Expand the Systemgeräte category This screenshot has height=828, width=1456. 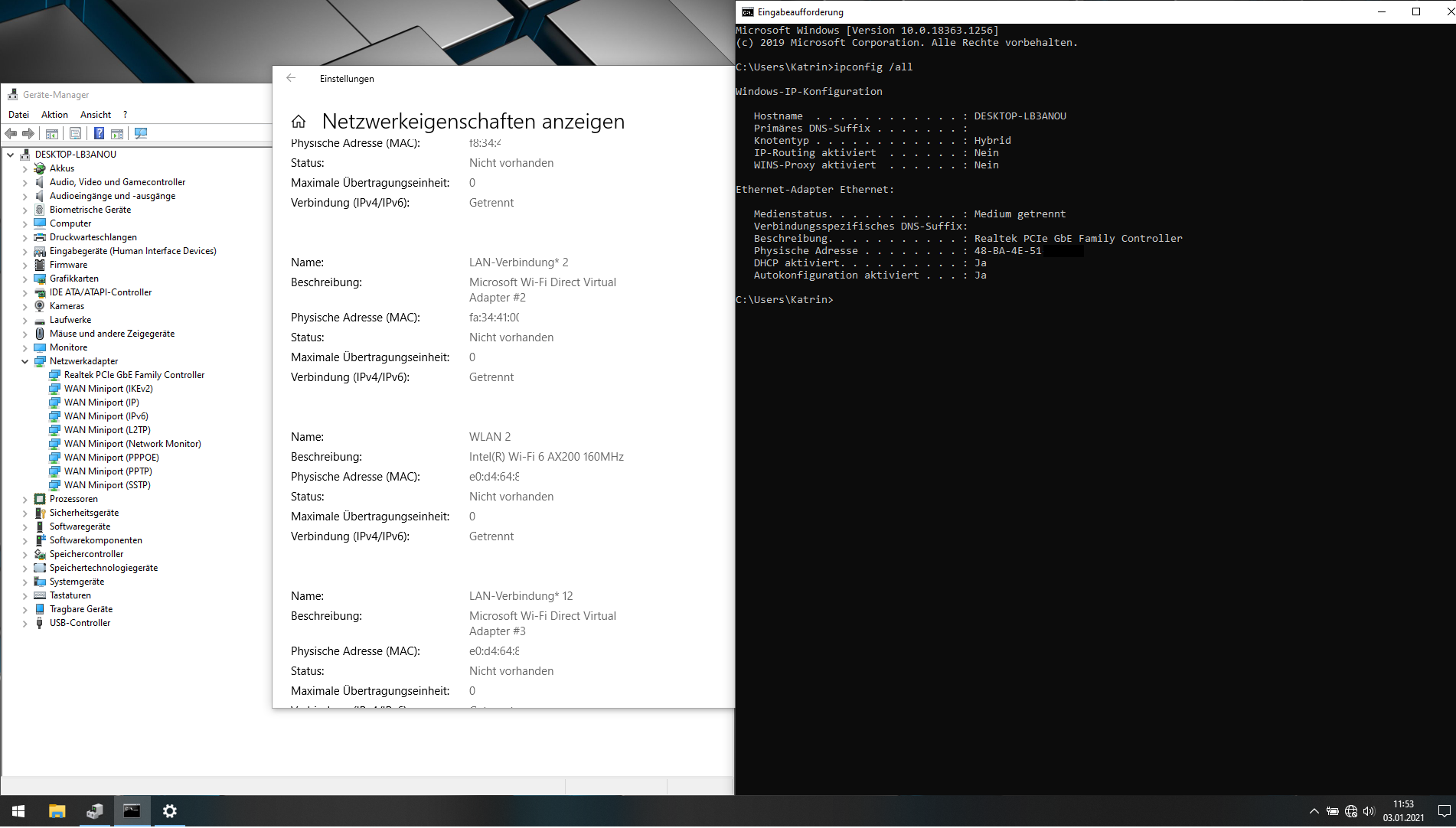point(25,582)
